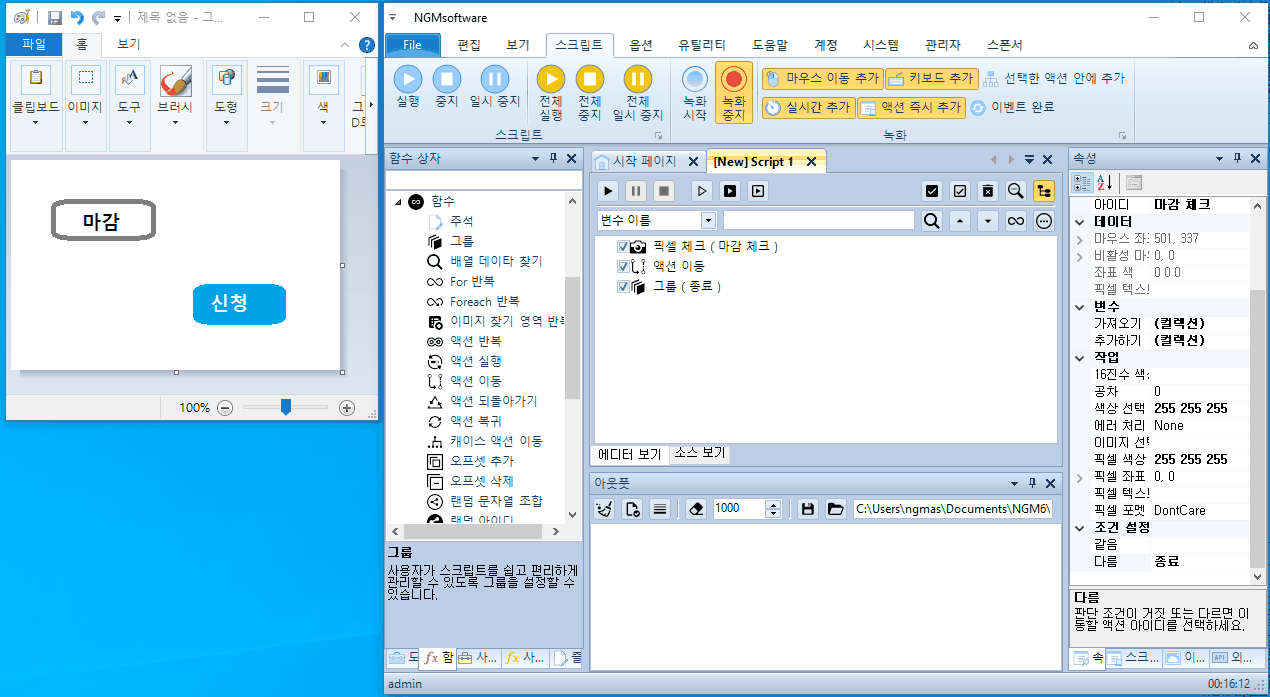Click the solid play icon in script editor toolbar
This screenshot has height=697, width=1270.
tap(608, 190)
